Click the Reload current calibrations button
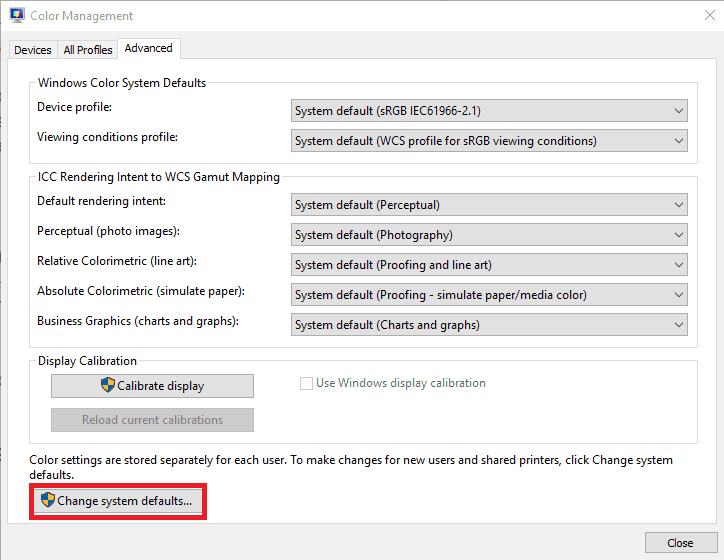This screenshot has height=560, width=724. click(x=152, y=420)
